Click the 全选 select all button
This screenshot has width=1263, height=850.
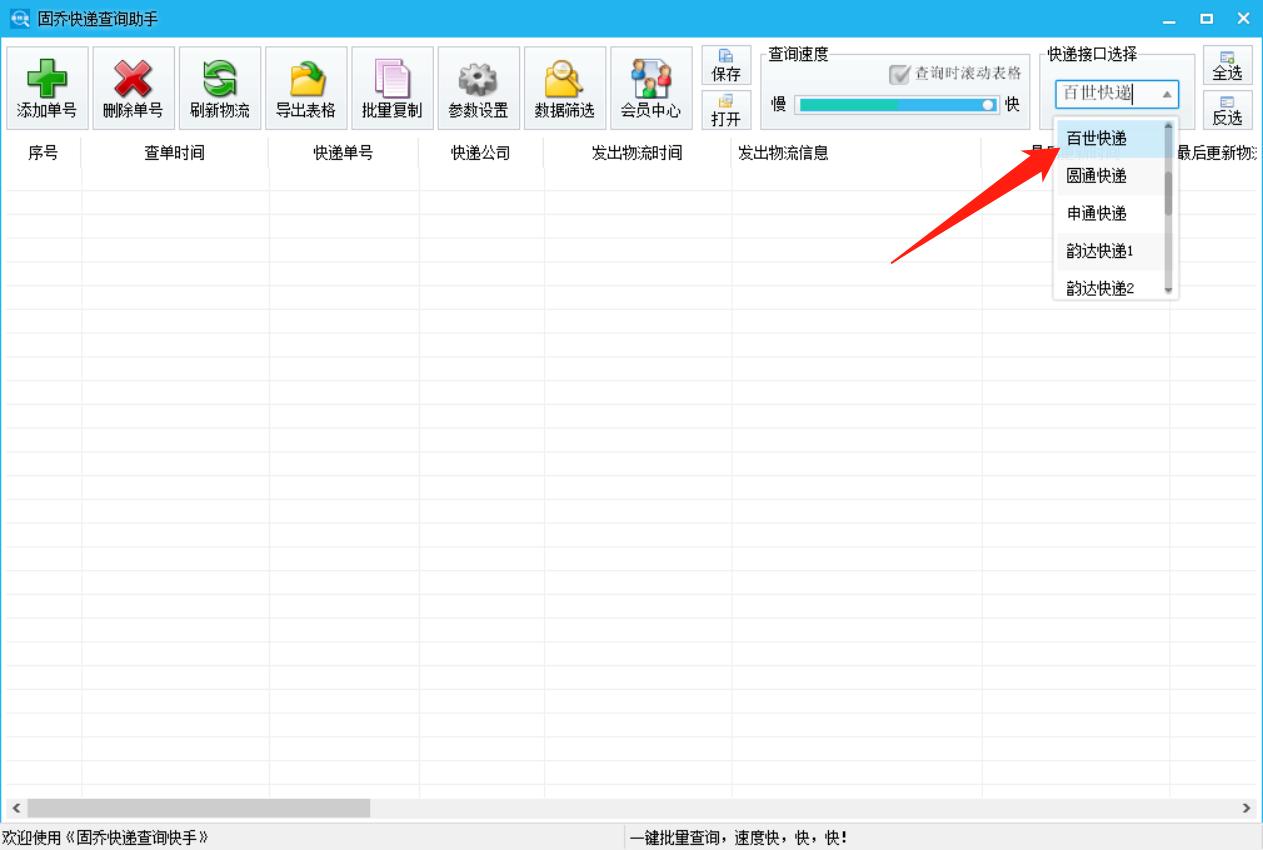pyautogui.click(x=1227, y=65)
